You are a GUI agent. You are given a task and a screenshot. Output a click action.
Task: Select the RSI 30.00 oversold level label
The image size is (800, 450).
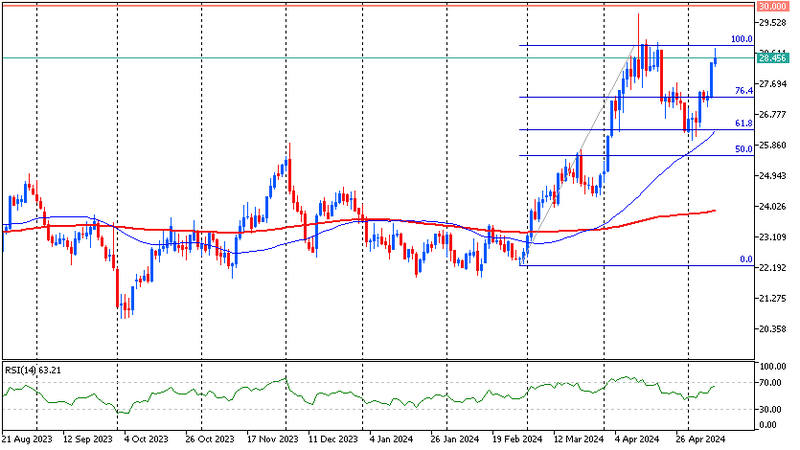[770, 409]
